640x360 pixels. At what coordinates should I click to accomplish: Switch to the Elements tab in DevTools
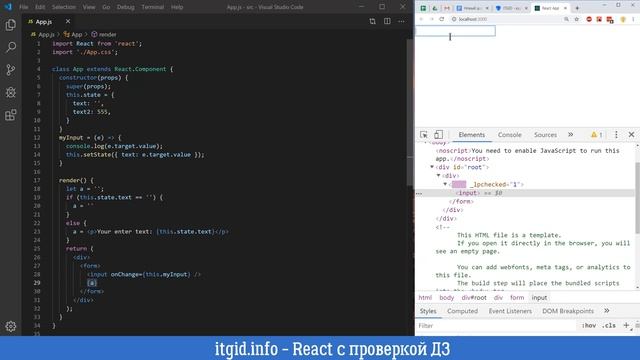point(471,135)
